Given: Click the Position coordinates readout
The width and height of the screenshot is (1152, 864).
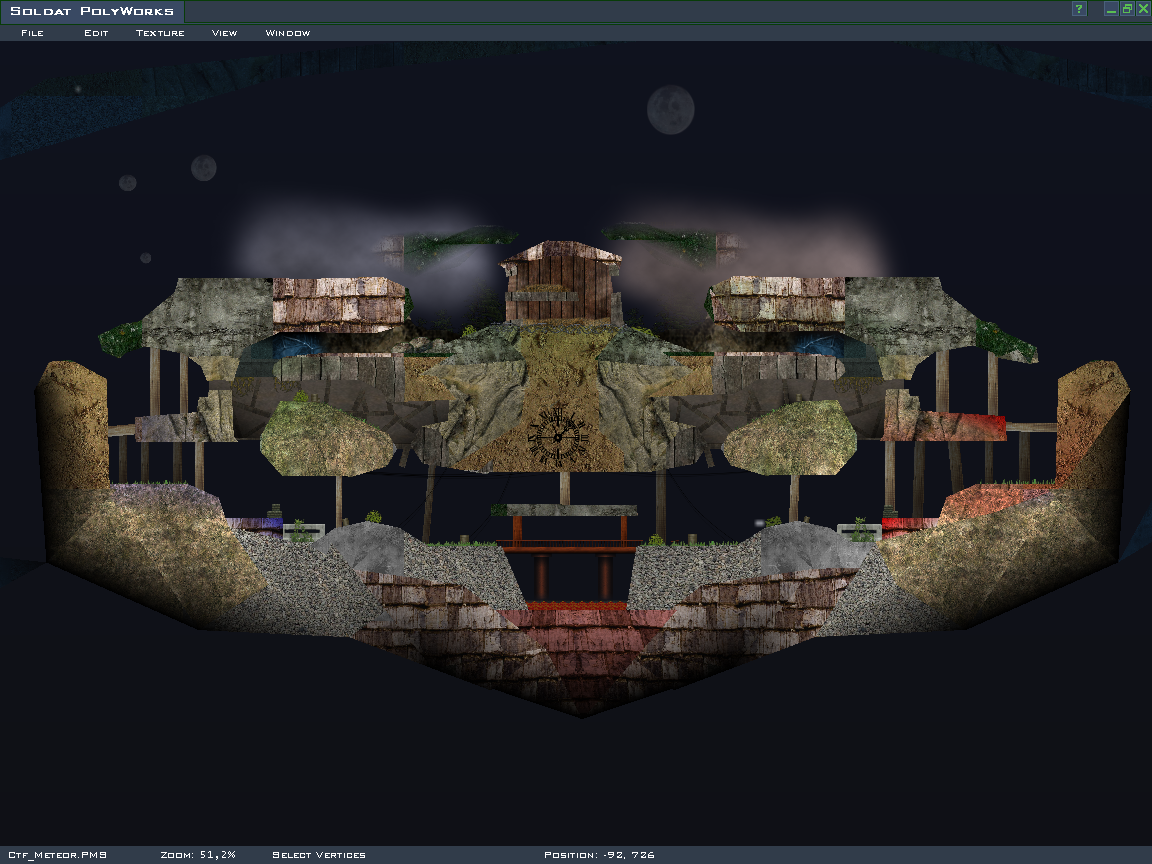Looking at the screenshot, I should [x=599, y=855].
